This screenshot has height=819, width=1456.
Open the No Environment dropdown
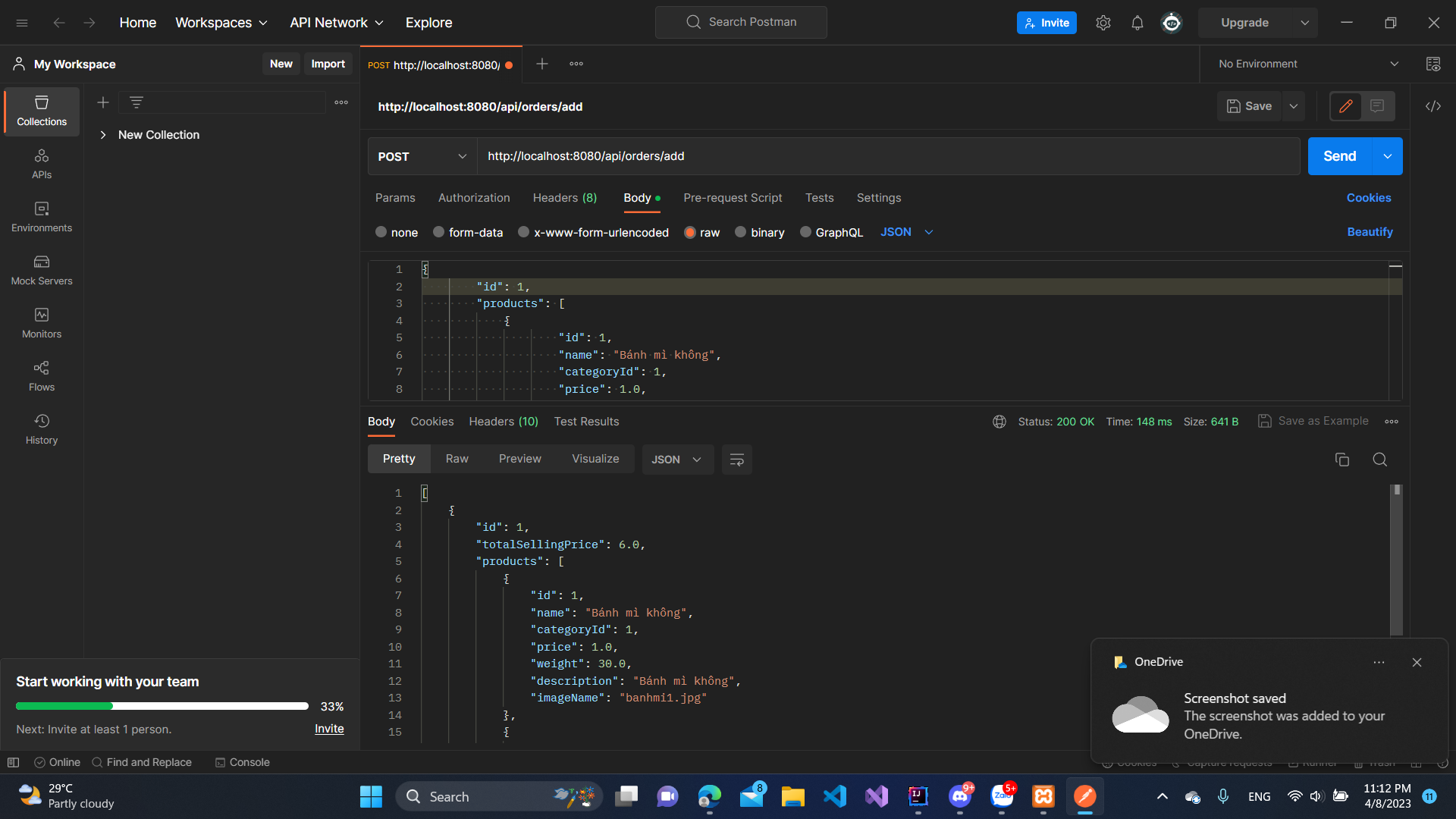pyautogui.click(x=1305, y=64)
